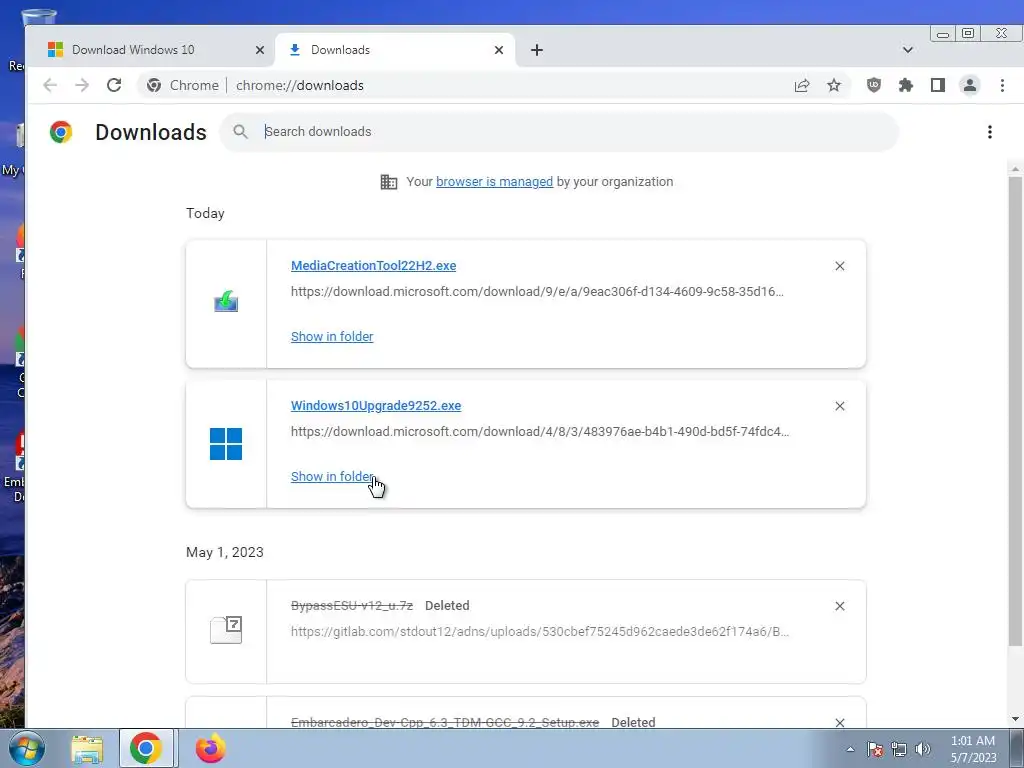Bookmark this tab with the star icon
Viewport: 1024px width, 768px height.
[834, 86]
